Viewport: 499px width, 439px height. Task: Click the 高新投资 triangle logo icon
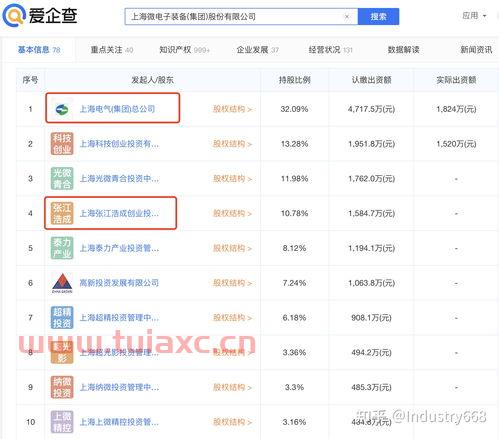point(62,283)
